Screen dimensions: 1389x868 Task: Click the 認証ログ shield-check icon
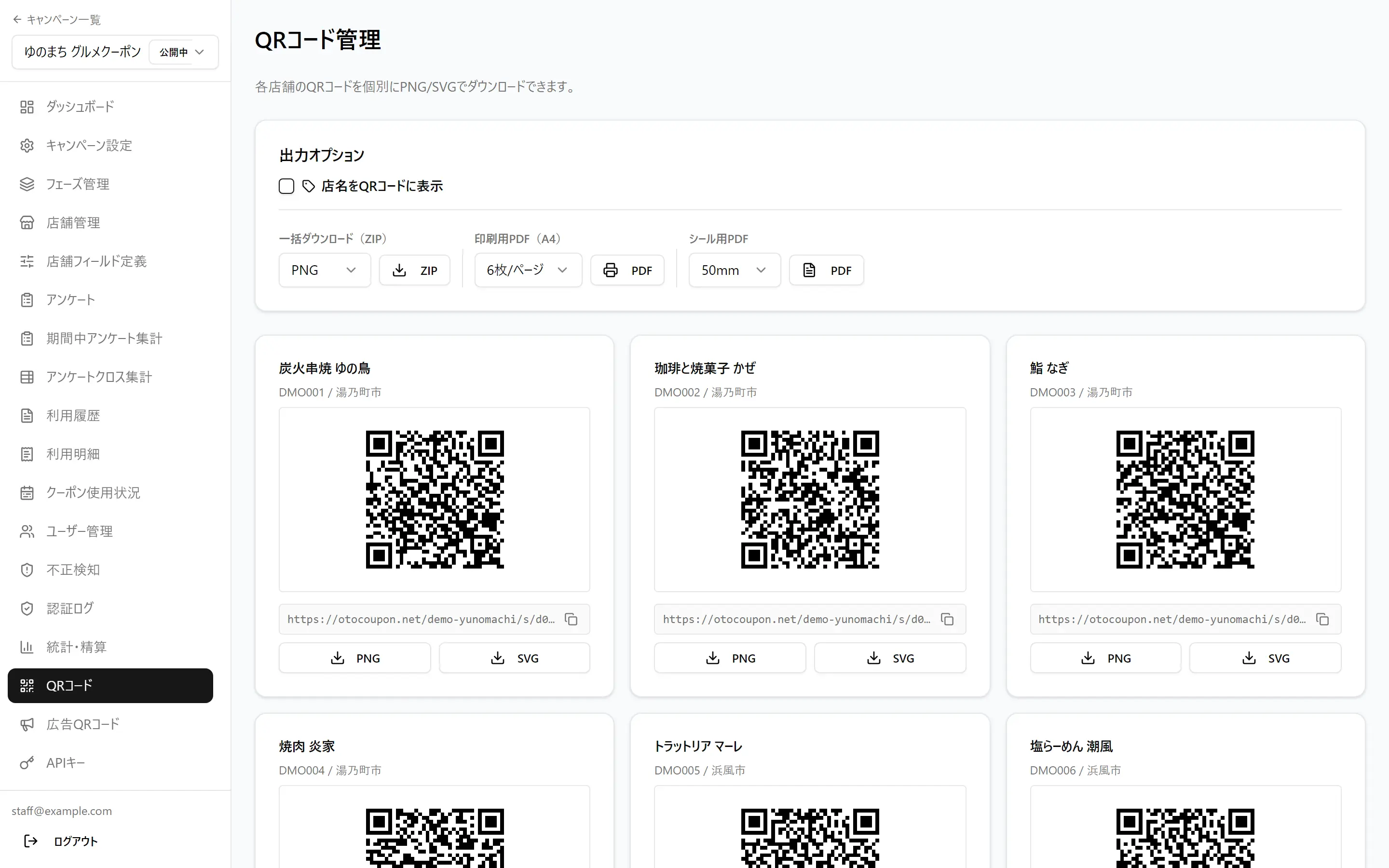pos(27,609)
